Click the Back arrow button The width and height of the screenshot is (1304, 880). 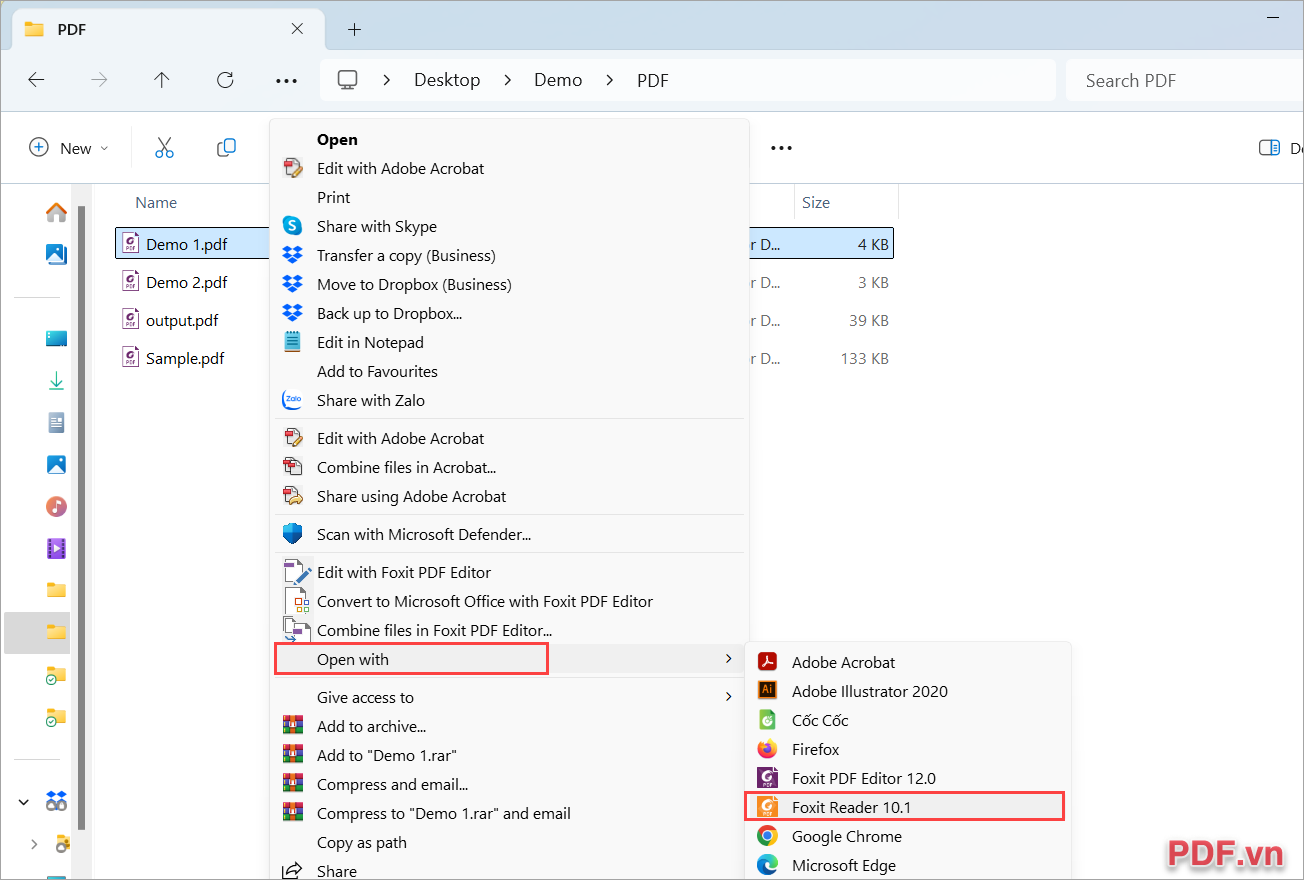36,80
